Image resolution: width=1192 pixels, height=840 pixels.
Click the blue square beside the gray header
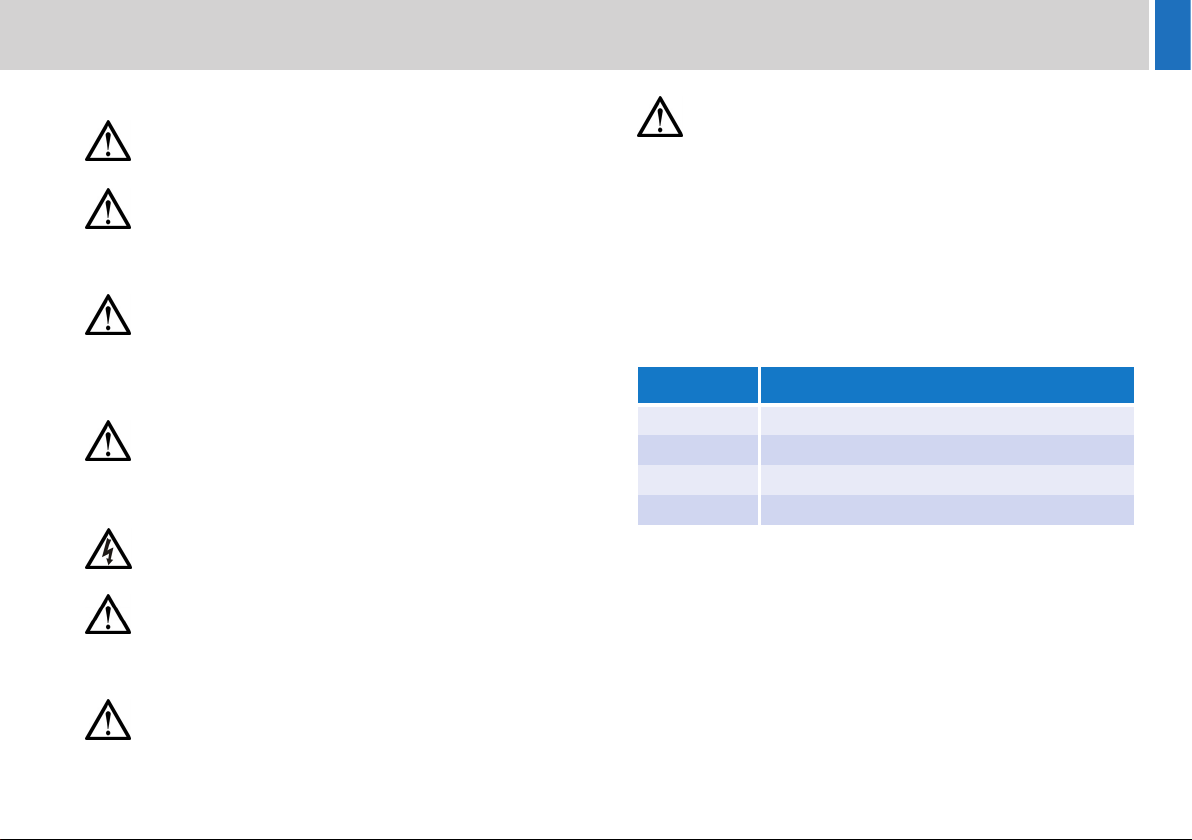[1172, 35]
